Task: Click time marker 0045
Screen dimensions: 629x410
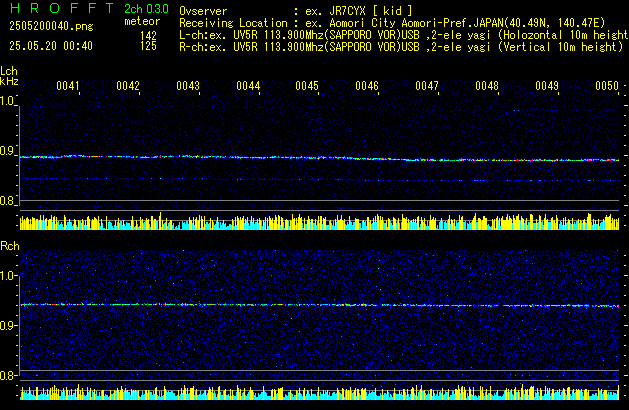Action: point(307,86)
